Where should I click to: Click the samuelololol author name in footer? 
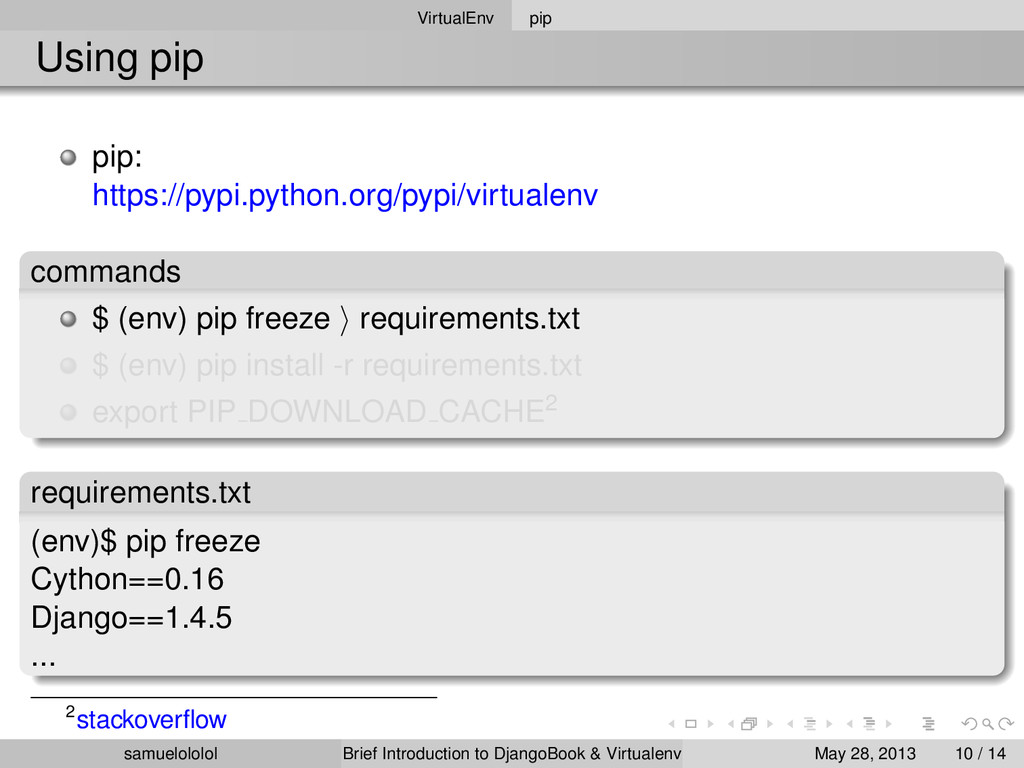point(170,753)
